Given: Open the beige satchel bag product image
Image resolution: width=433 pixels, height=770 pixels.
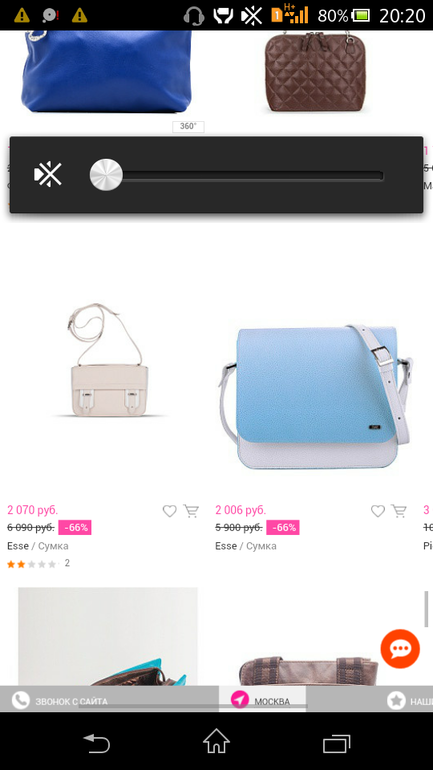Looking at the screenshot, I should (108, 360).
